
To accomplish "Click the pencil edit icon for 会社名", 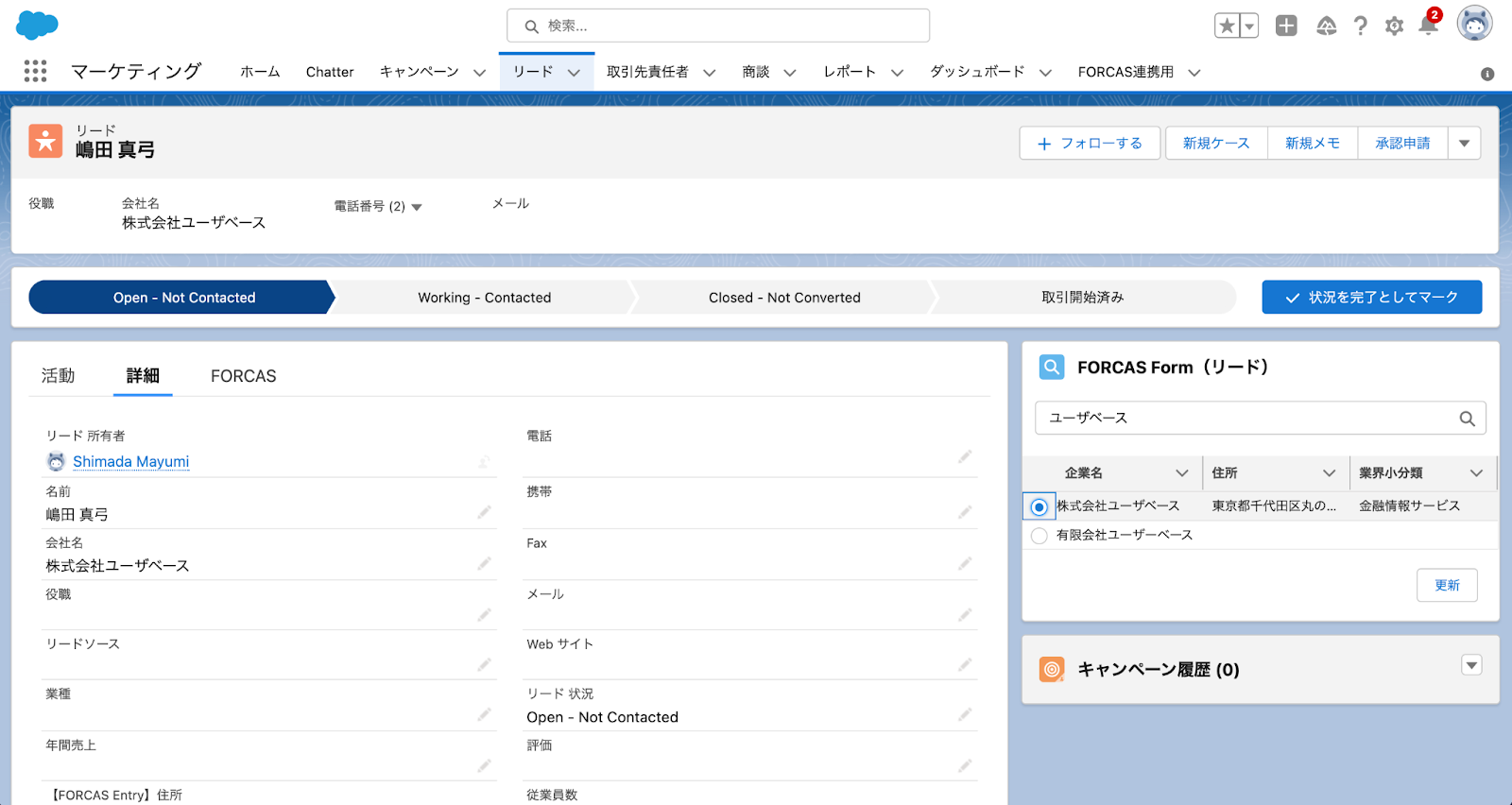I will [x=484, y=563].
